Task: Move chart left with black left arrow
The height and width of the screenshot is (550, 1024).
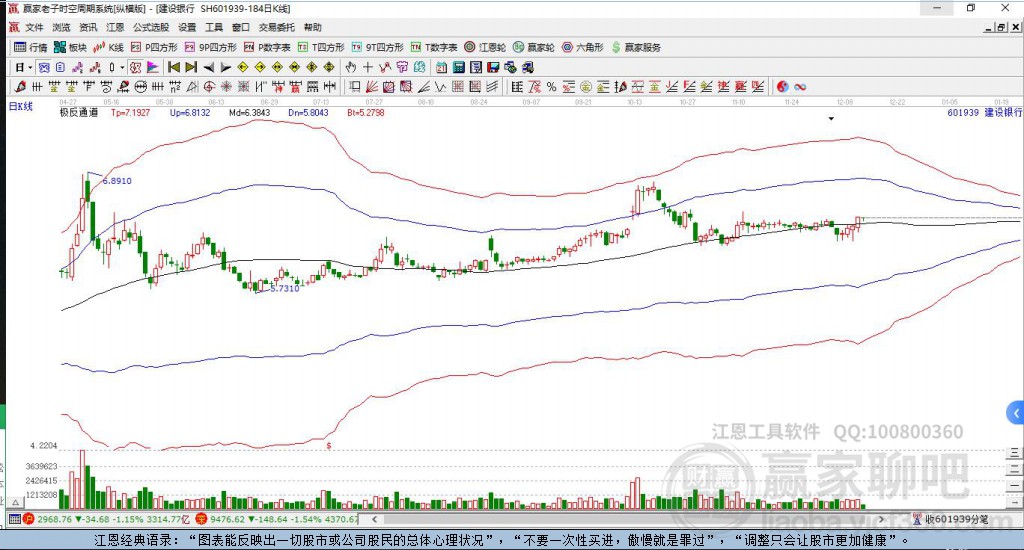Action: 208,67
